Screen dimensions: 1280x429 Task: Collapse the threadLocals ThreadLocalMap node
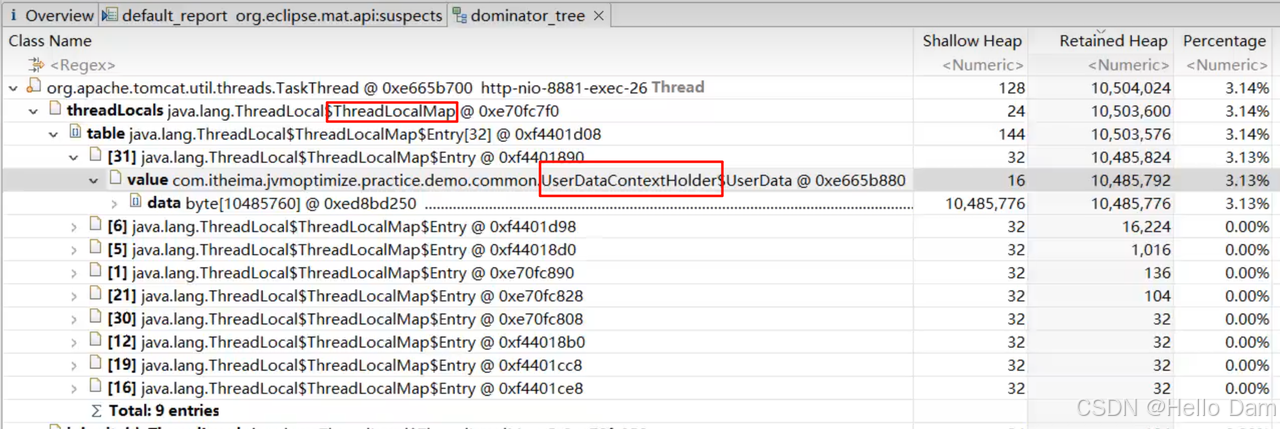34,111
